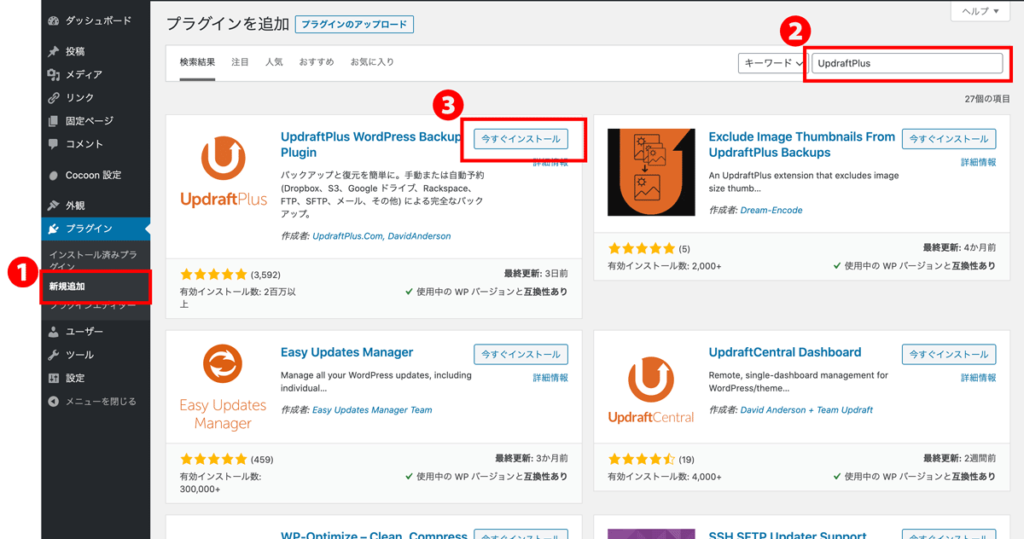
Task: Select 新規追加 in the plugins submenu
Action: pos(67,286)
